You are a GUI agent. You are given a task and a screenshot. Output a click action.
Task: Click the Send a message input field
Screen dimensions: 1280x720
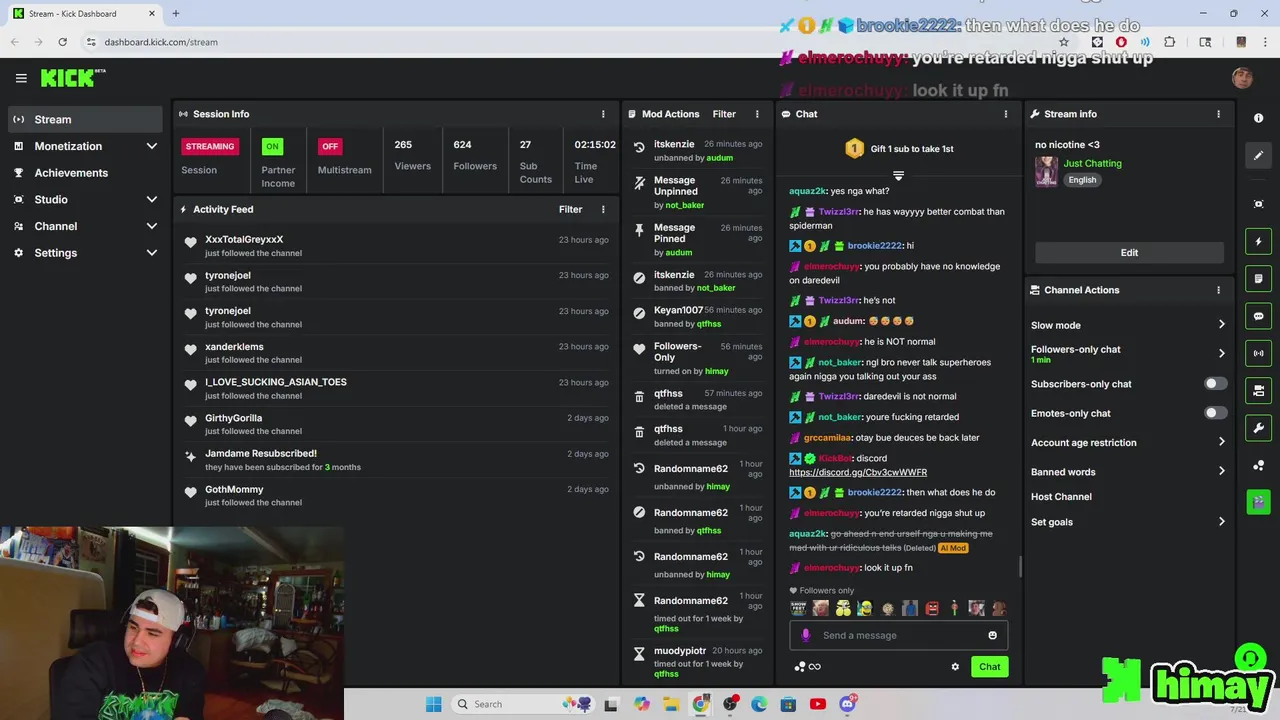point(900,635)
